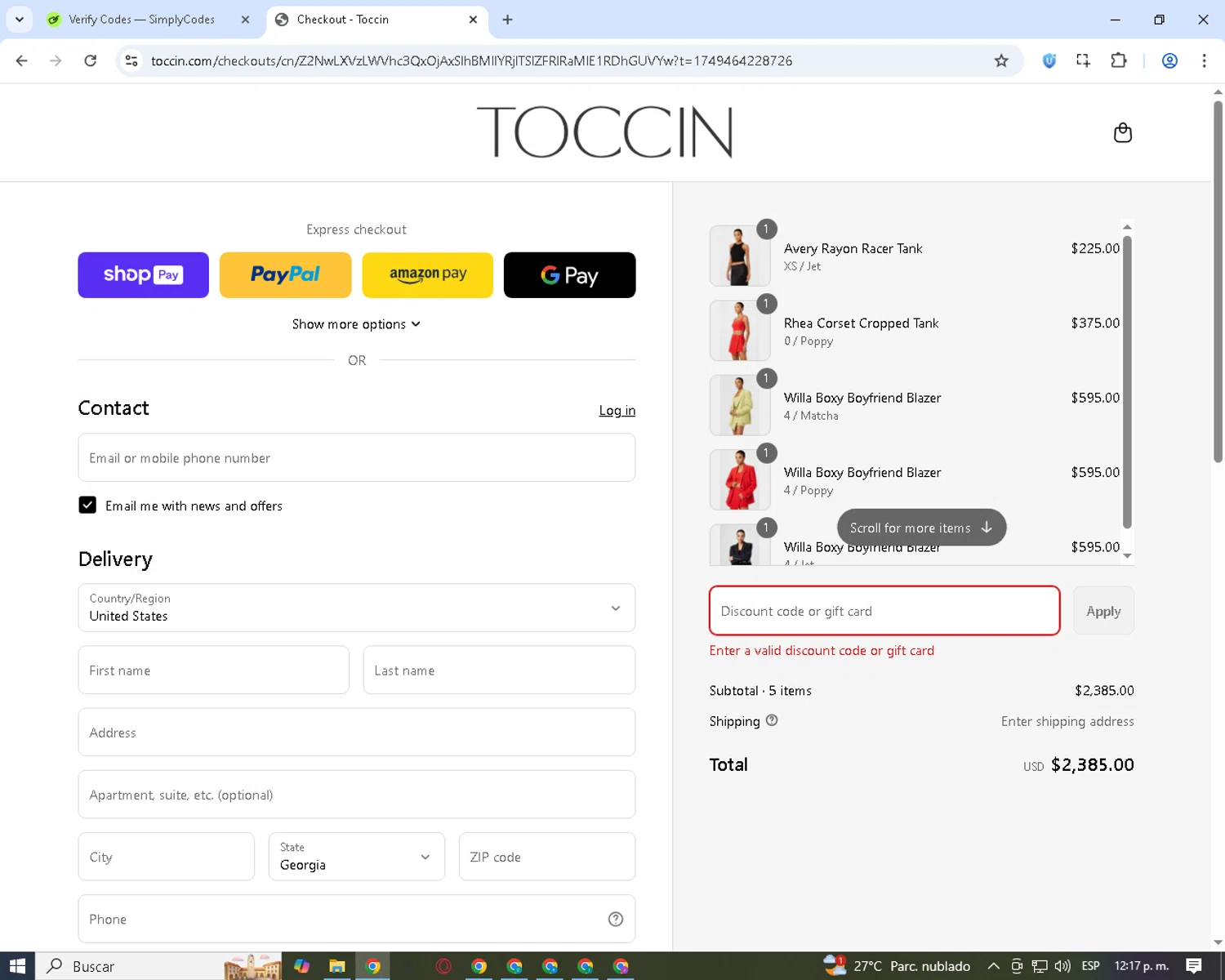This screenshot has height=980, width=1225.
Task: Open Opera browser from the taskbar
Action: (x=443, y=966)
